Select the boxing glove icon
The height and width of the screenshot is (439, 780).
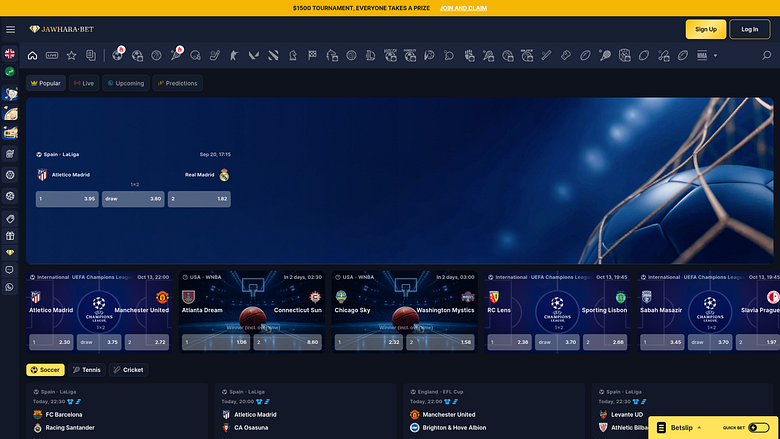point(566,55)
